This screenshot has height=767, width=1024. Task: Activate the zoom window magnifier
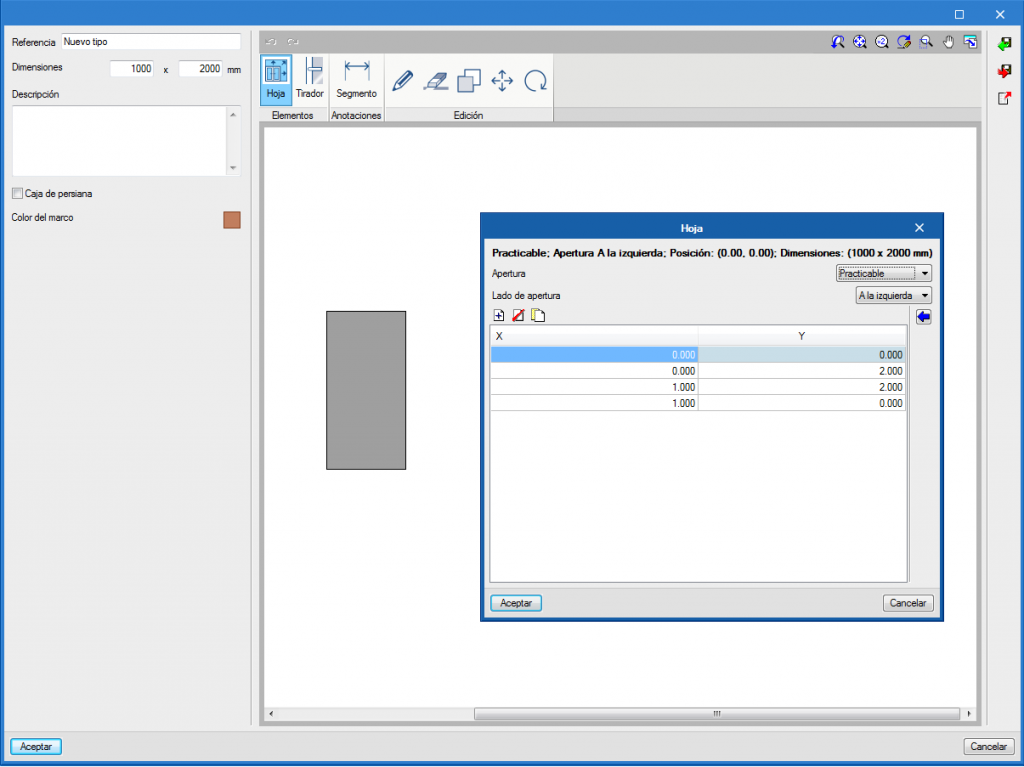(x=926, y=42)
